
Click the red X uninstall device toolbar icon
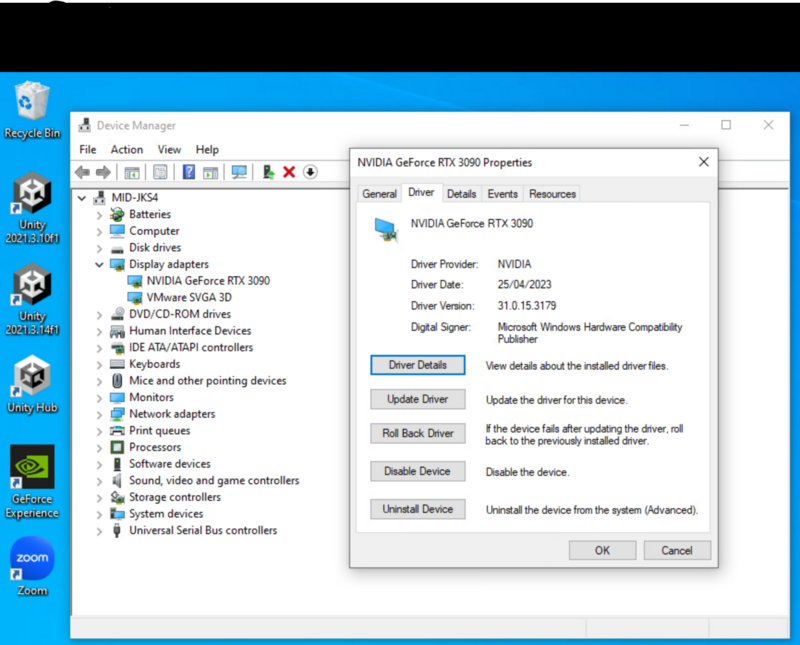[290, 171]
